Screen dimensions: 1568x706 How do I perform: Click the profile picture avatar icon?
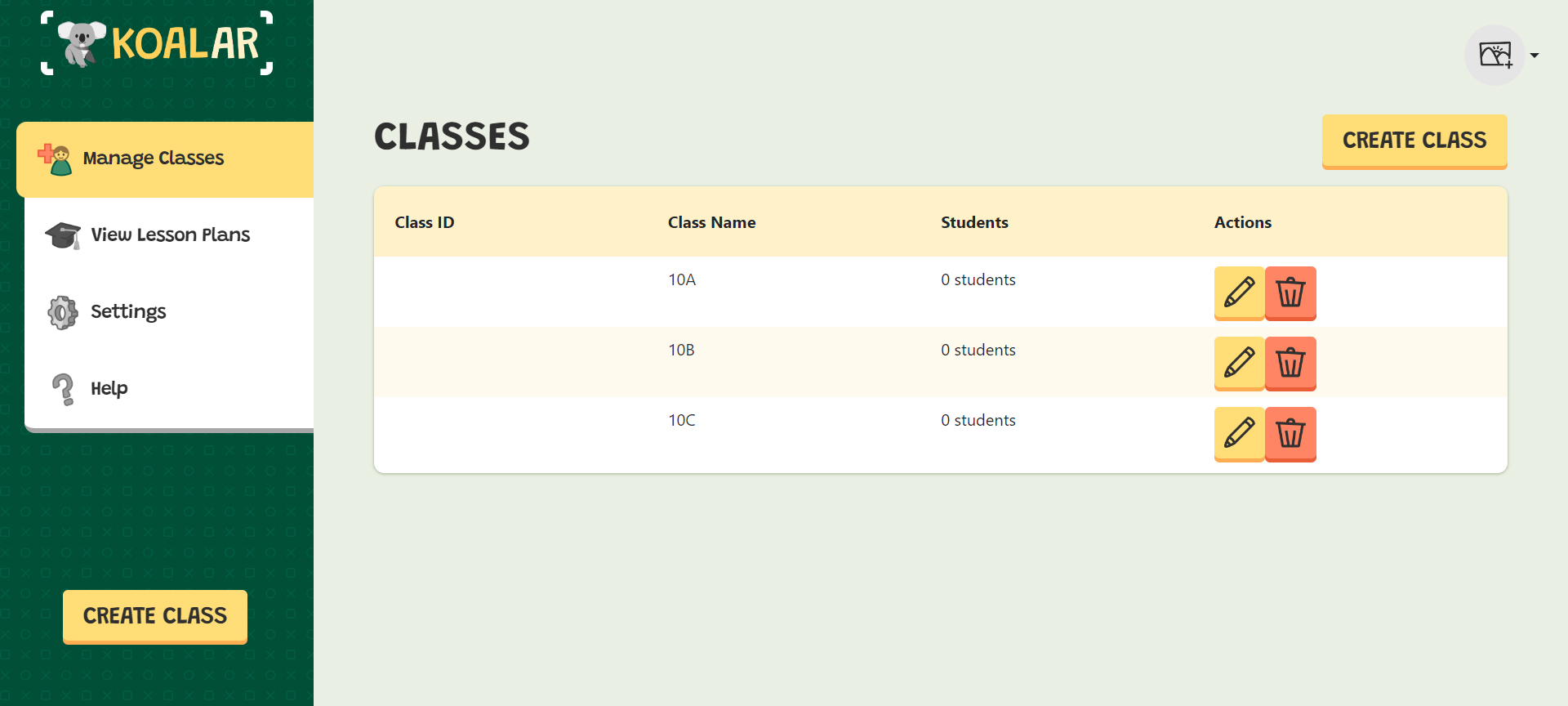pyautogui.click(x=1494, y=55)
